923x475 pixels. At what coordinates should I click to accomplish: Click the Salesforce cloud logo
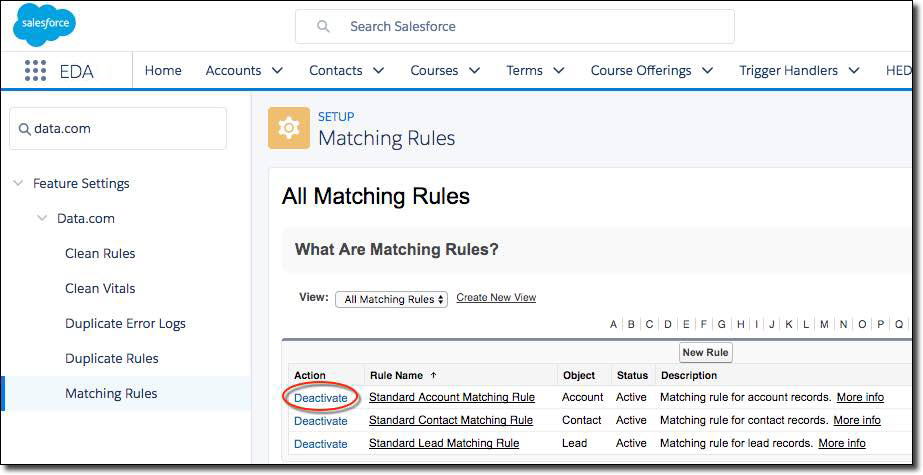click(x=44, y=25)
